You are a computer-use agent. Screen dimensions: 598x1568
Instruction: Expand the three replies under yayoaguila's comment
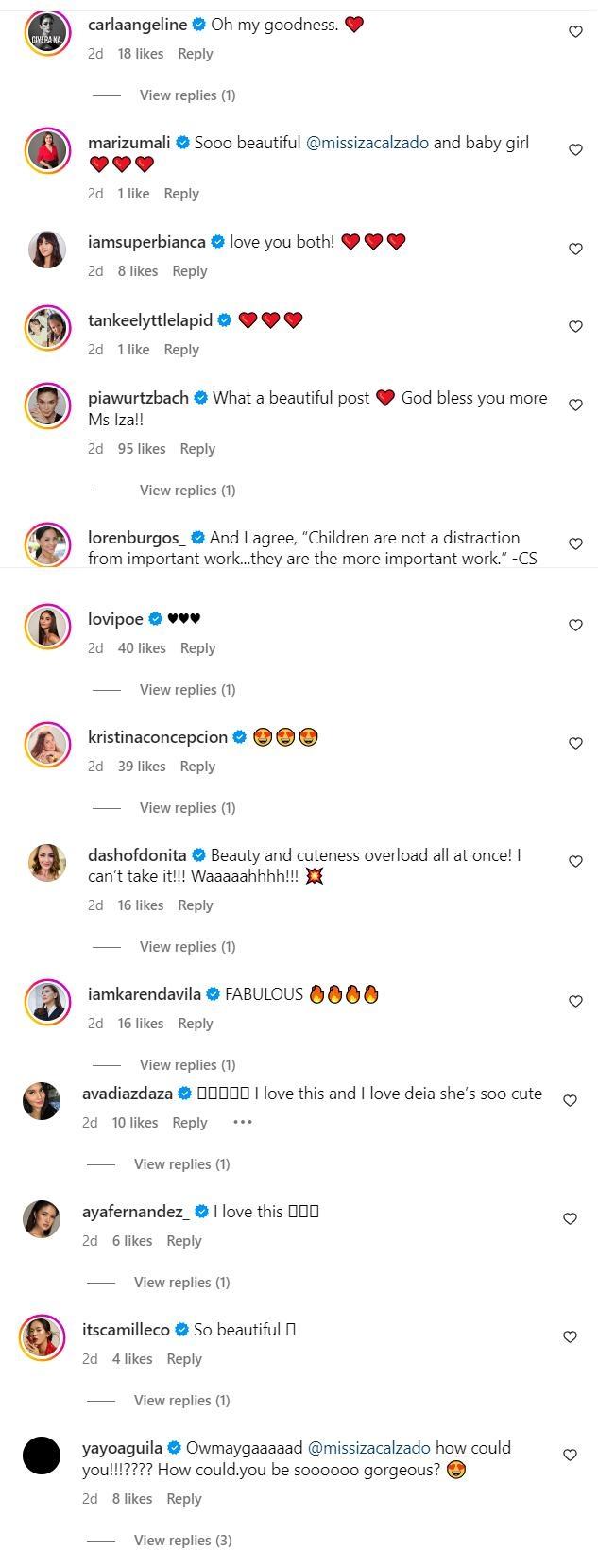(182, 1540)
